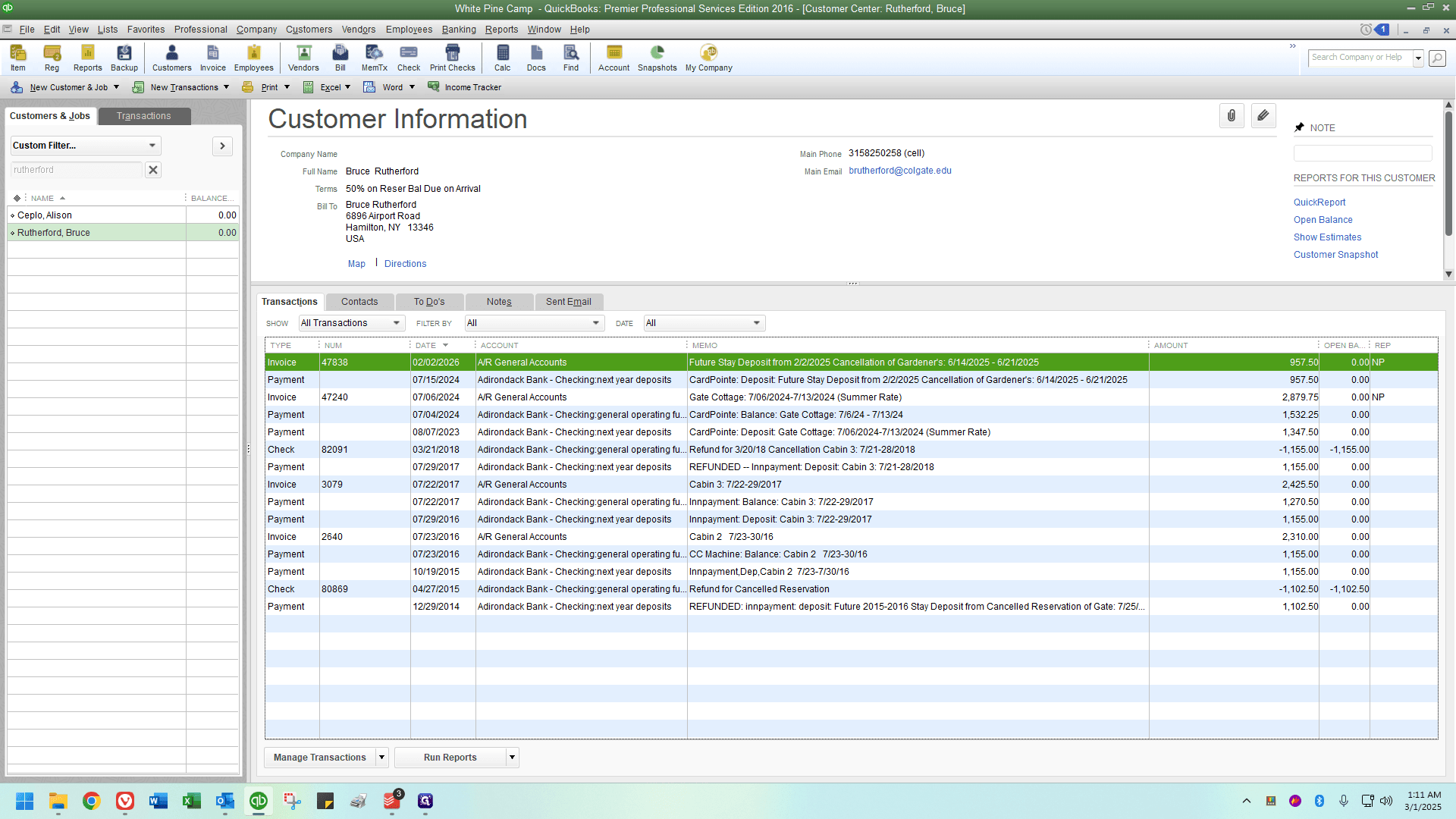This screenshot has height=819, width=1456.
Task: Switch to the Transactions tab in left panel
Action: pyautogui.click(x=144, y=116)
